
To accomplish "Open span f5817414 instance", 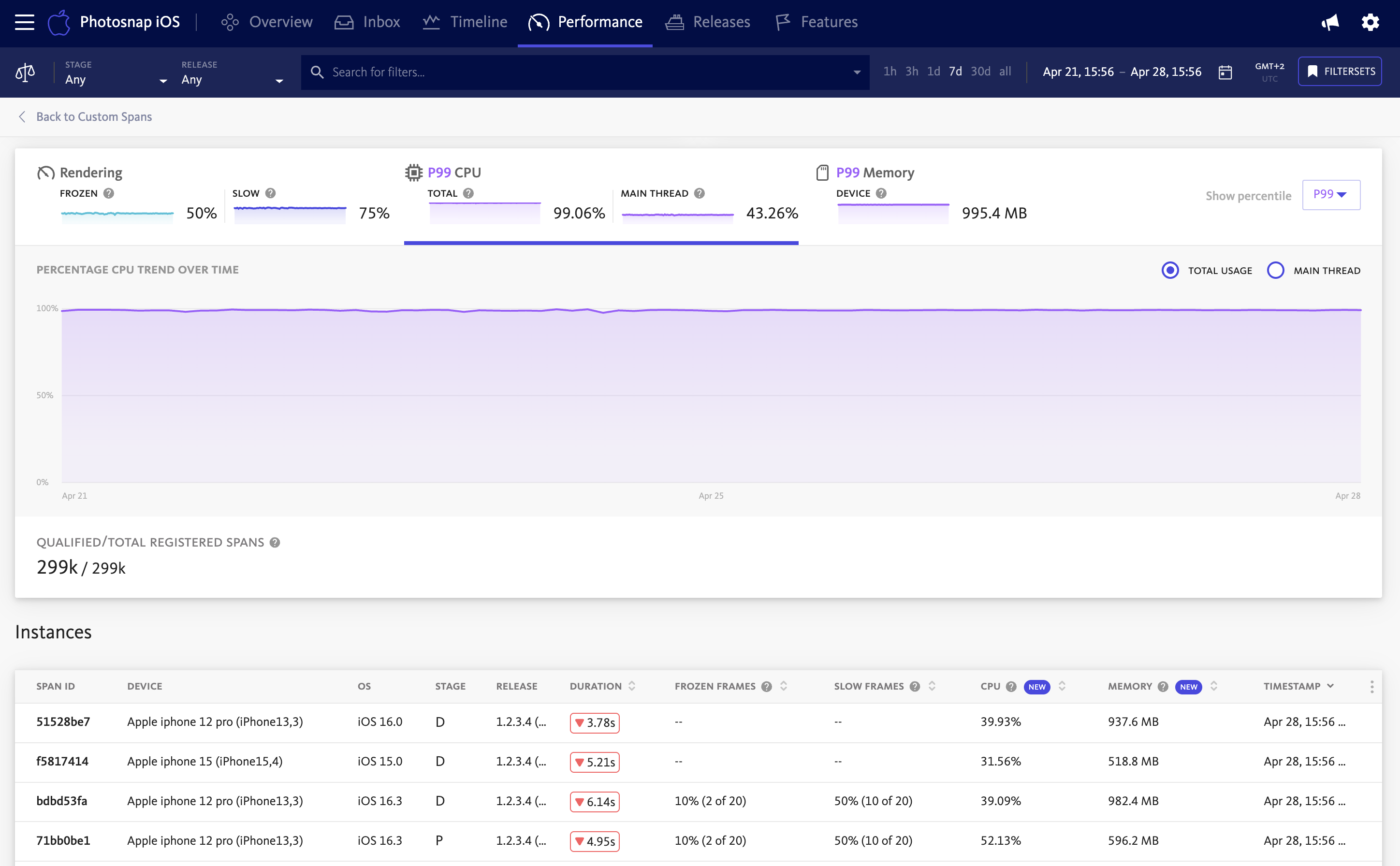I will click(x=62, y=762).
